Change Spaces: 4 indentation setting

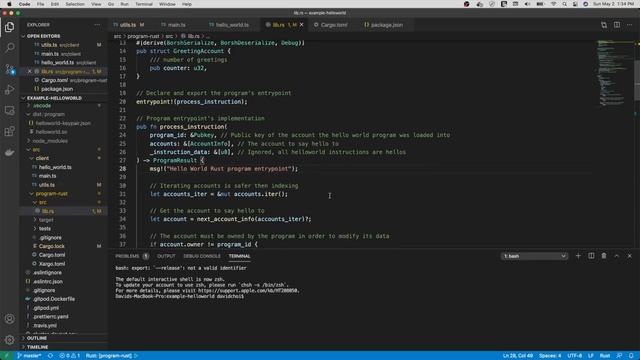550,356
